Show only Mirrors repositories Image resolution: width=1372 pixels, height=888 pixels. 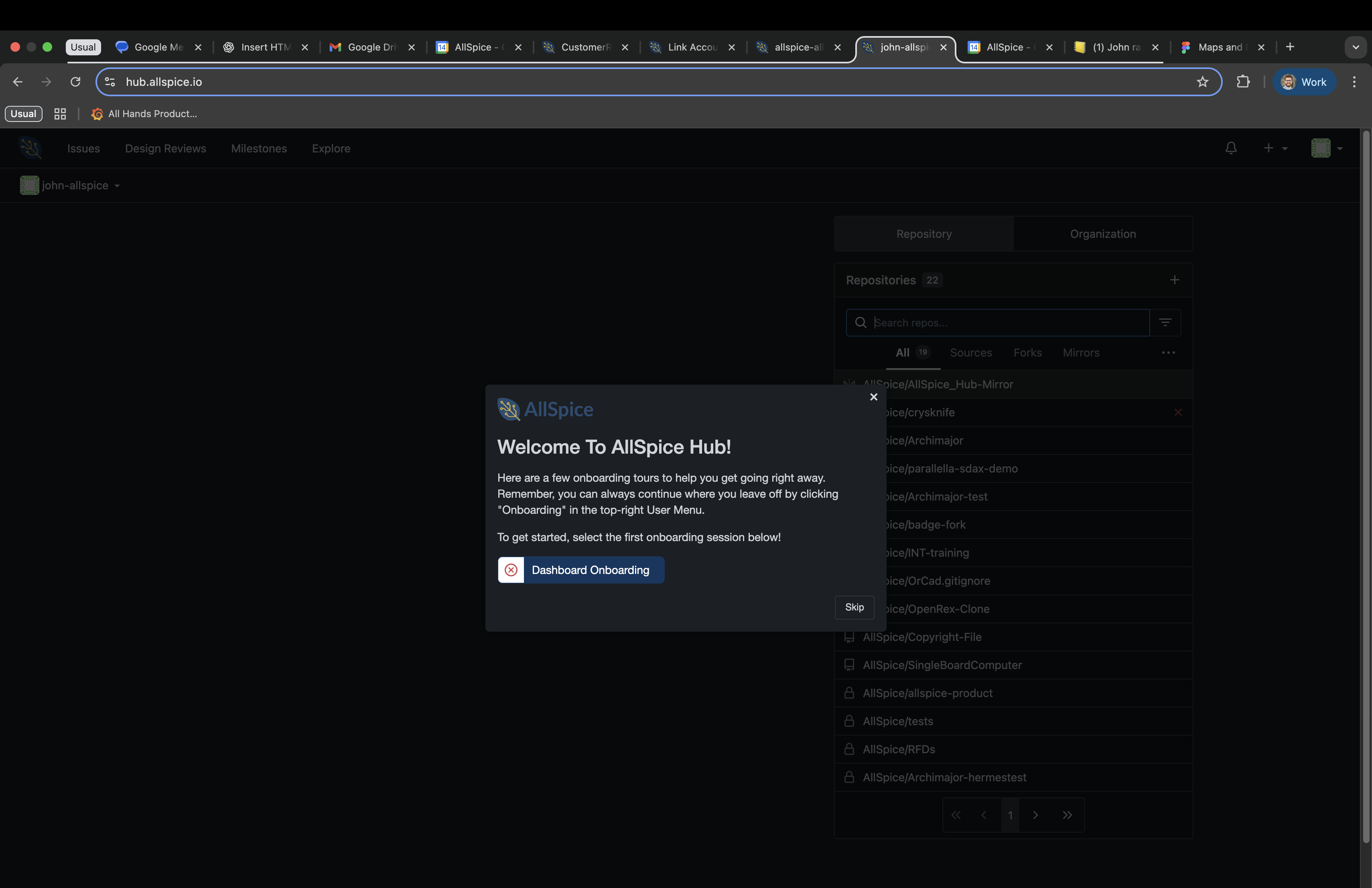tap(1081, 353)
